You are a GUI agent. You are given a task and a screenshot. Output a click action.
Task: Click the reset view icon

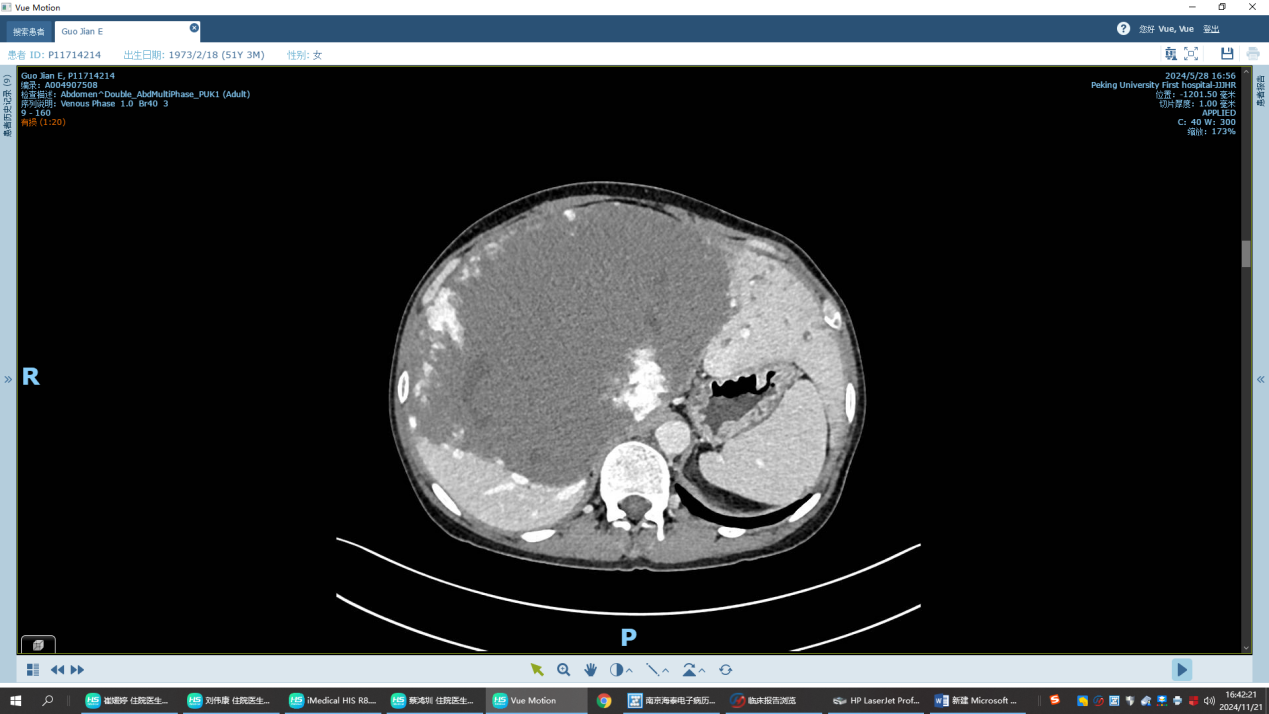click(726, 670)
